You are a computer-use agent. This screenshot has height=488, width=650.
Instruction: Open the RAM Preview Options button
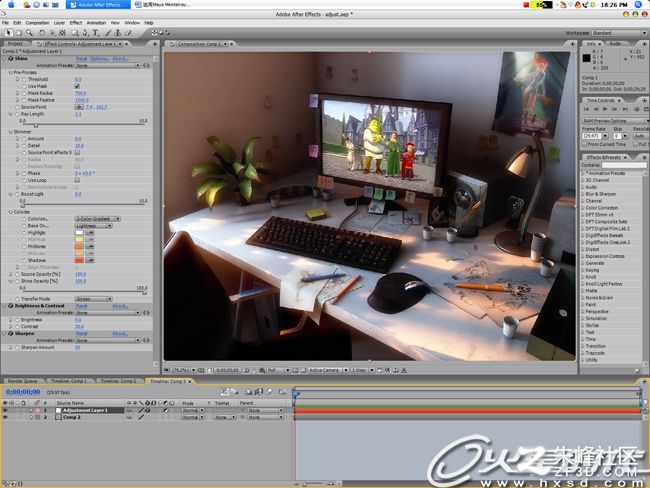(614, 121)
